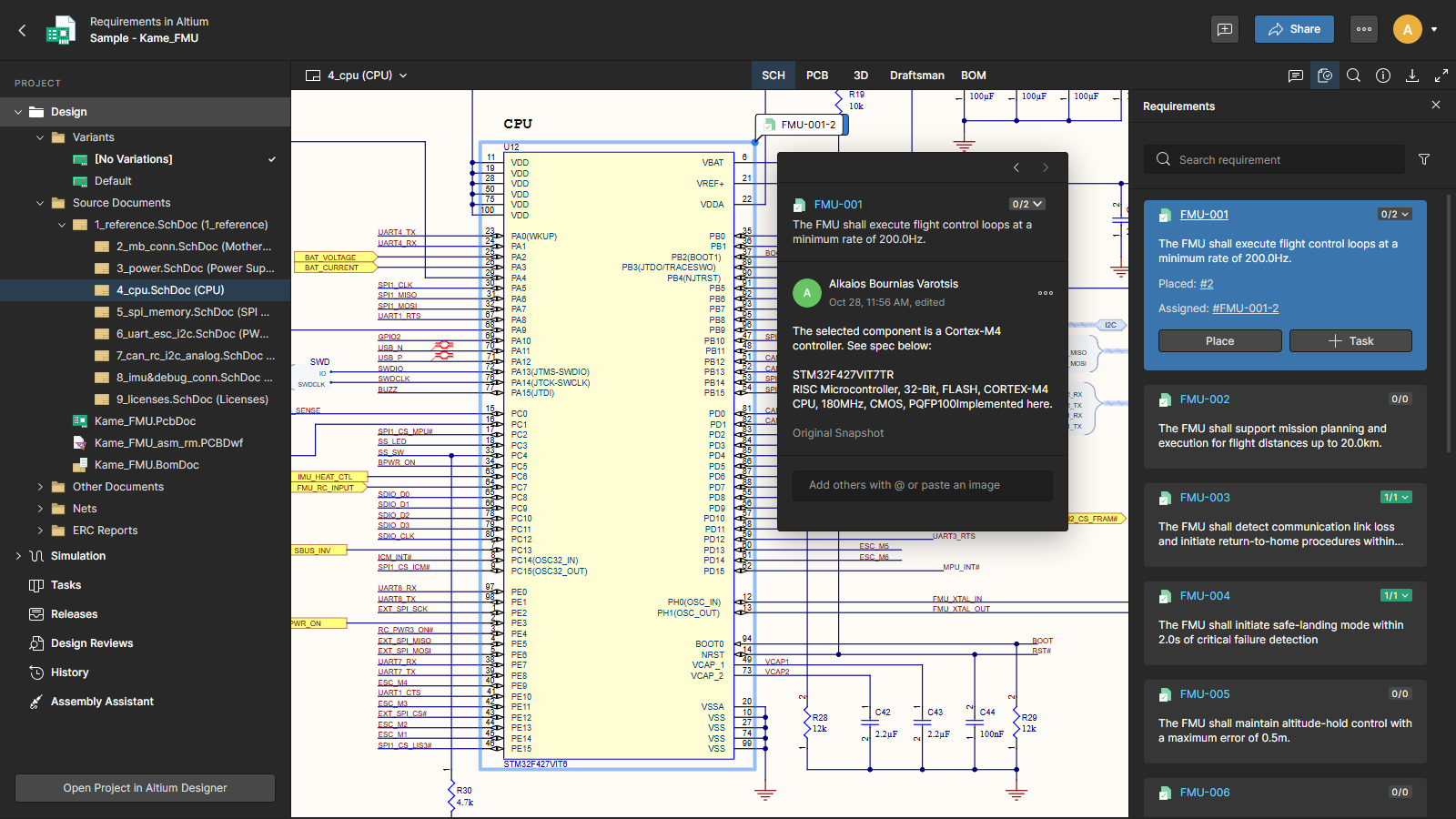Screen dimensions: 1456x819
Task: Click Open Project in Altium Designer
Action: coord(145,788)
